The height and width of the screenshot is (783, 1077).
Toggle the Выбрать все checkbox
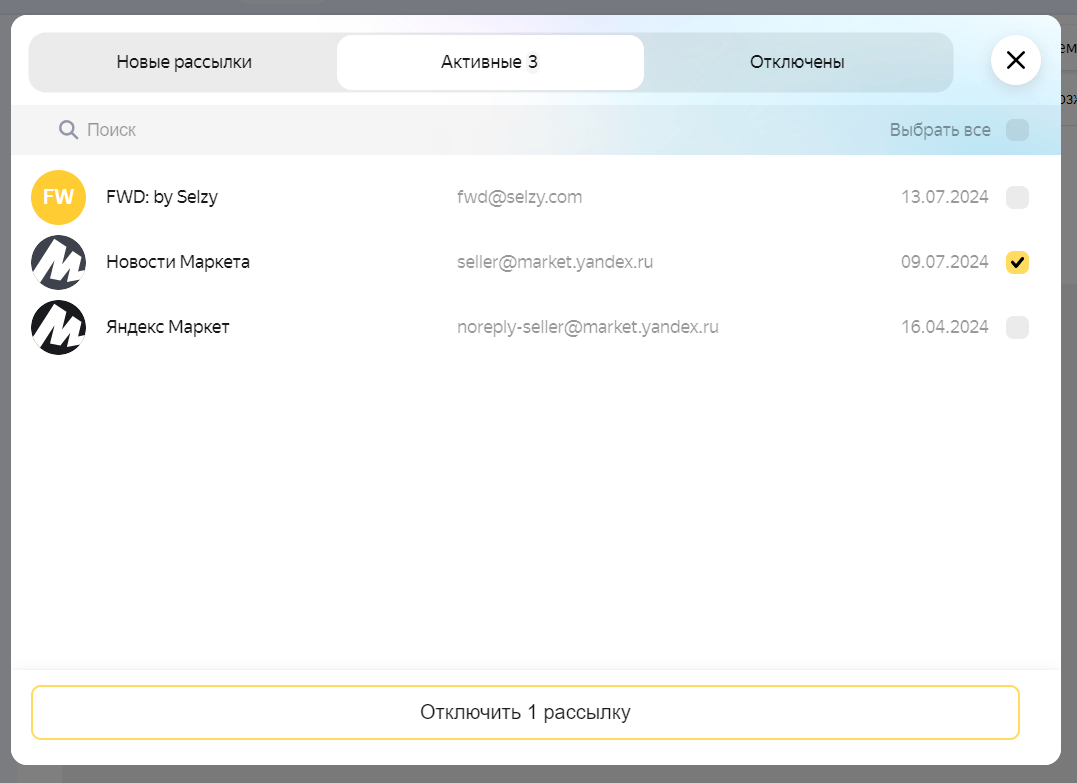click(1017, 130)
